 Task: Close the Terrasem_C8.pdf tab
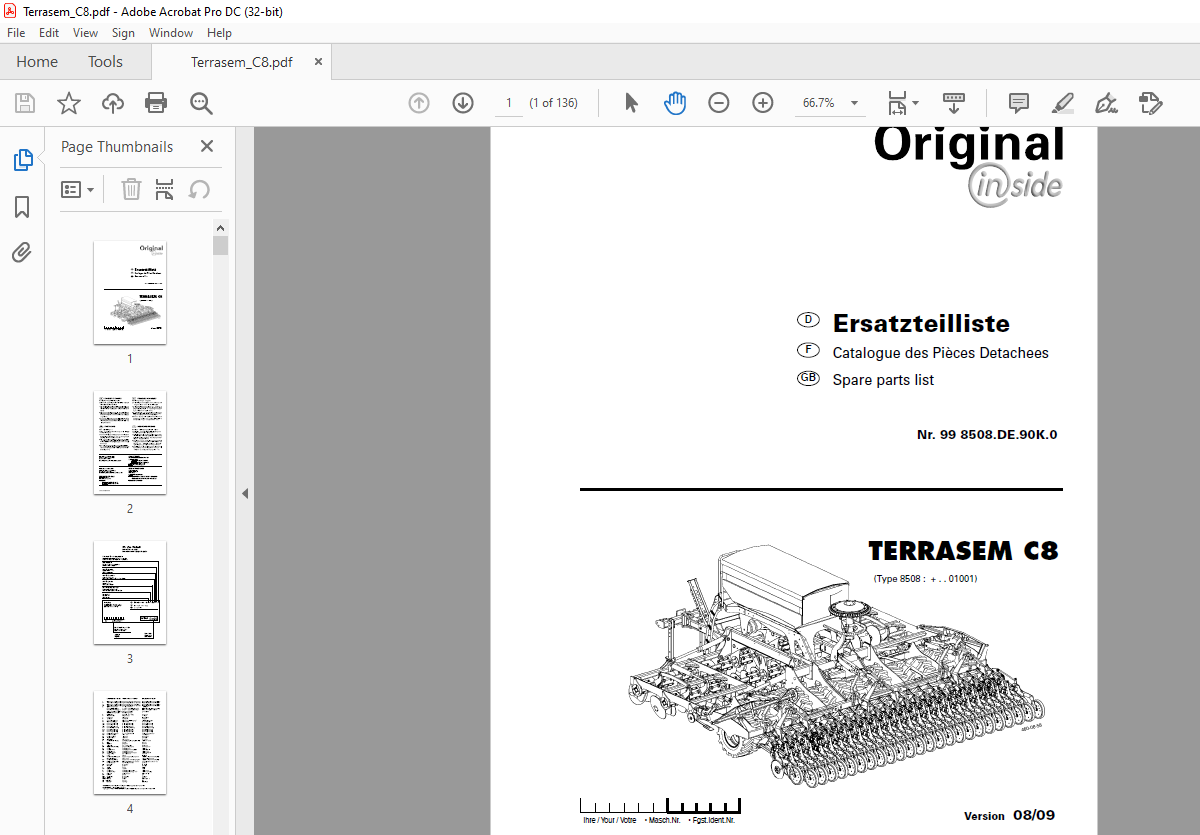coord(318,62)
